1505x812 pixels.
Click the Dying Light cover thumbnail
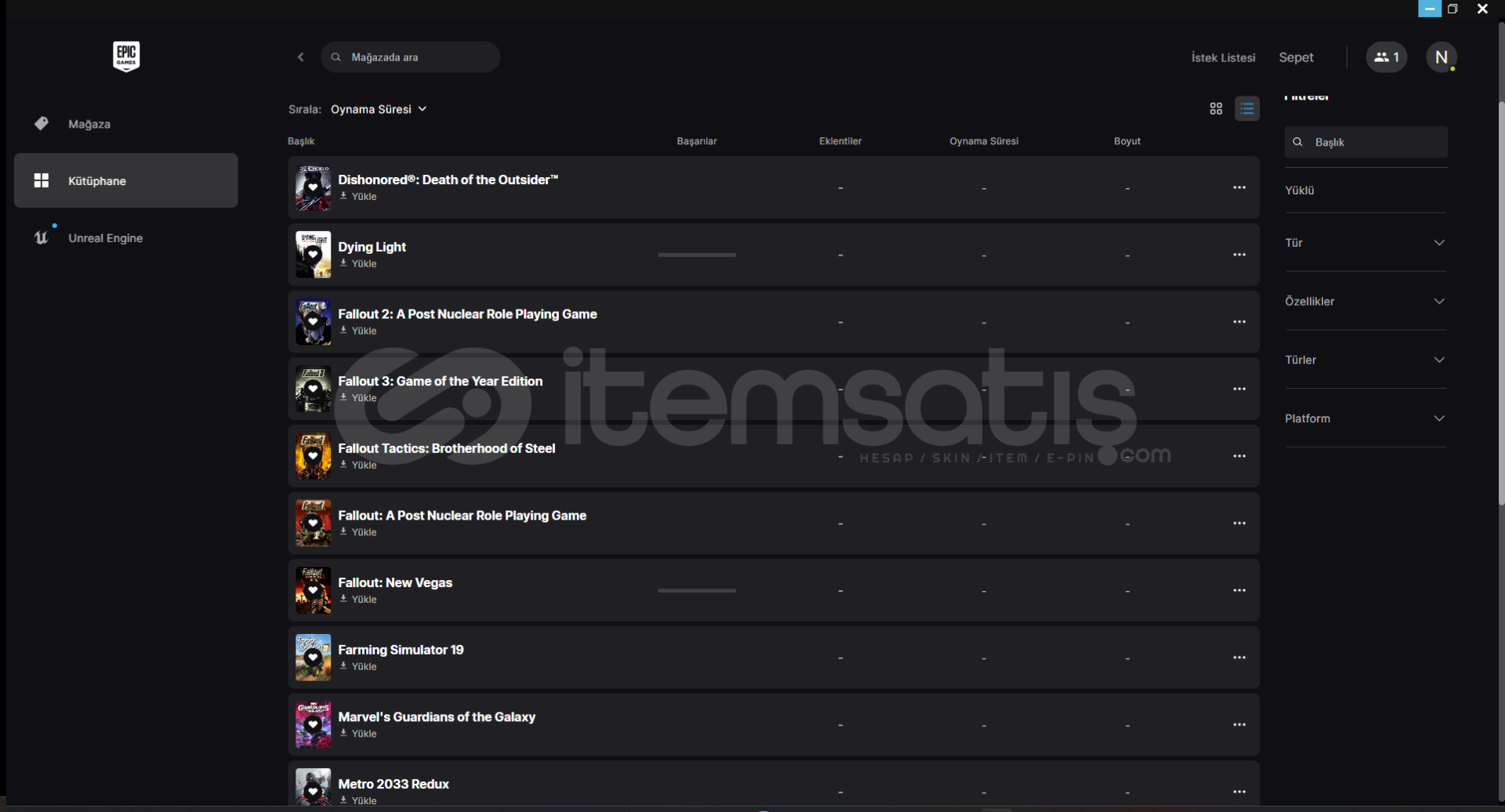(x=313, y=255)
